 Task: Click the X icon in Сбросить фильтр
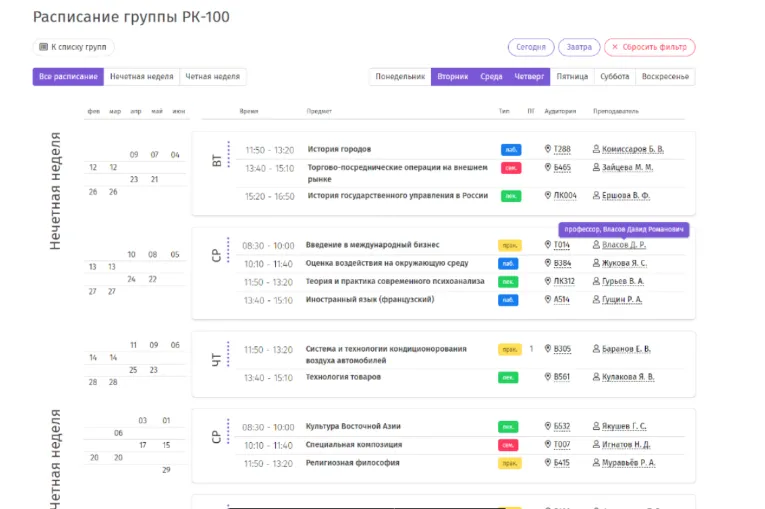pyautogui.click(x=614, y=47)
